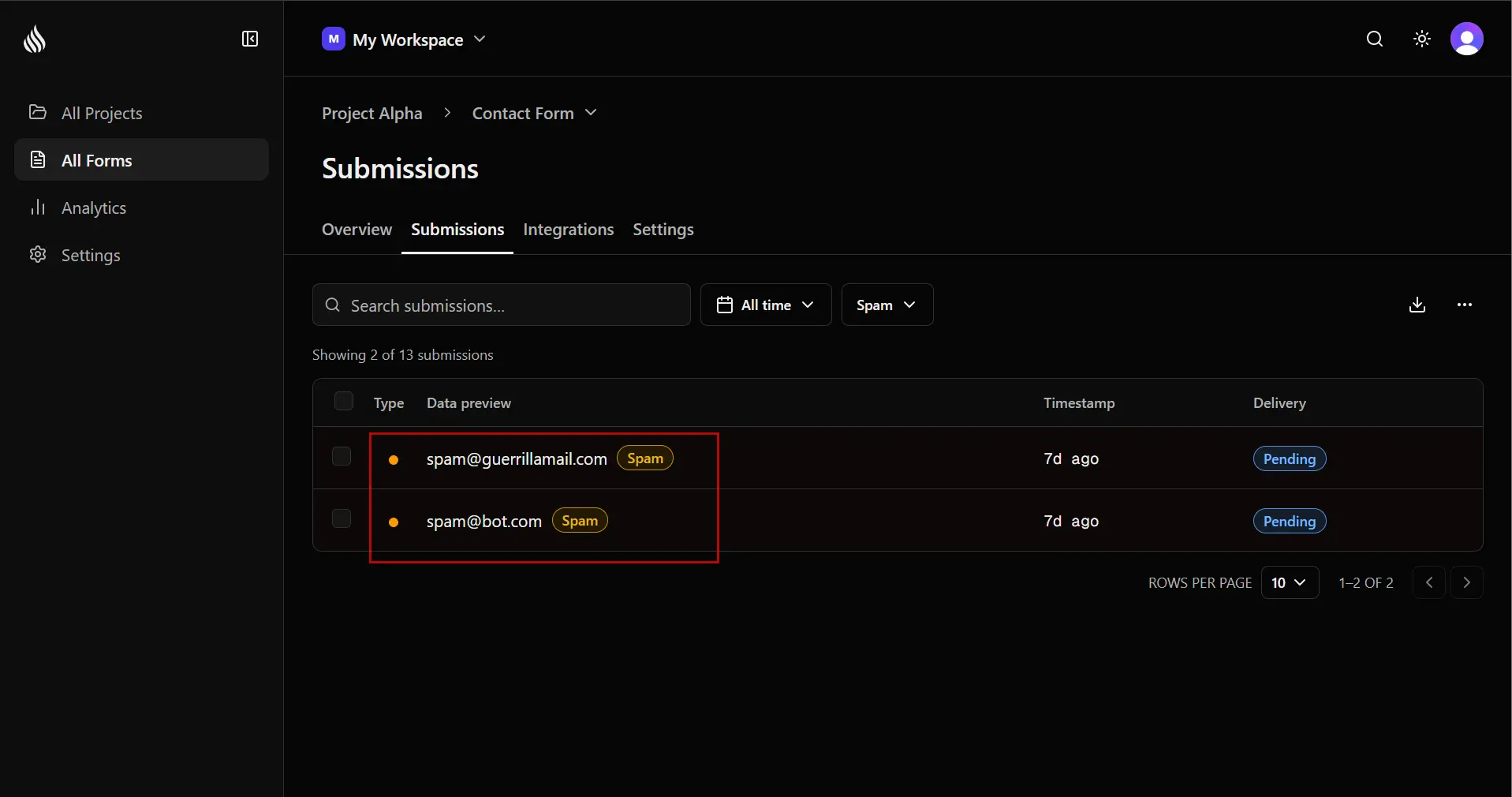Collapse the sidebar panel
The image size is (1512, 797).
coord(249,39)
